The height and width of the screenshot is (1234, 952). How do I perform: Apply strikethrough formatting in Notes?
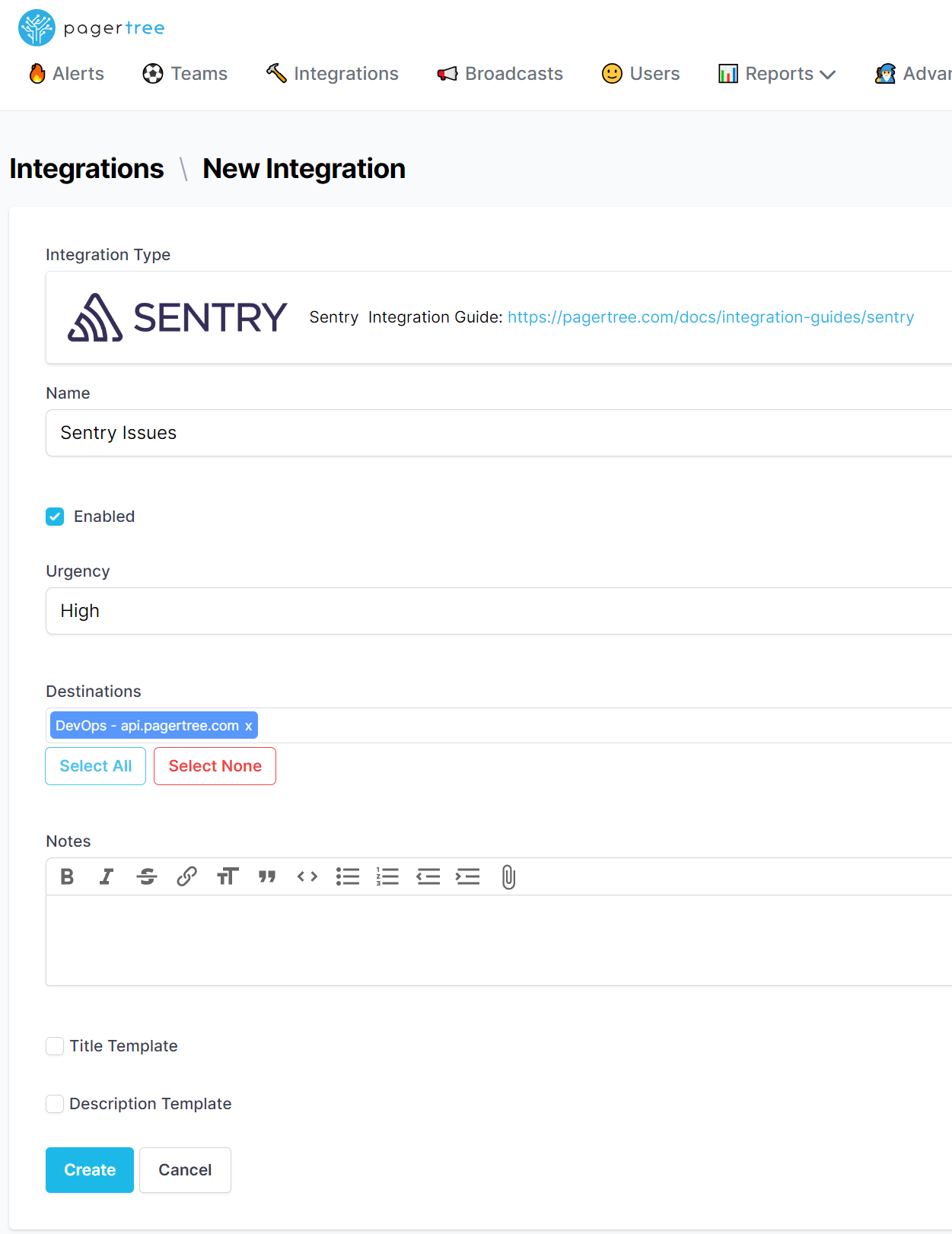click(147, 876)
